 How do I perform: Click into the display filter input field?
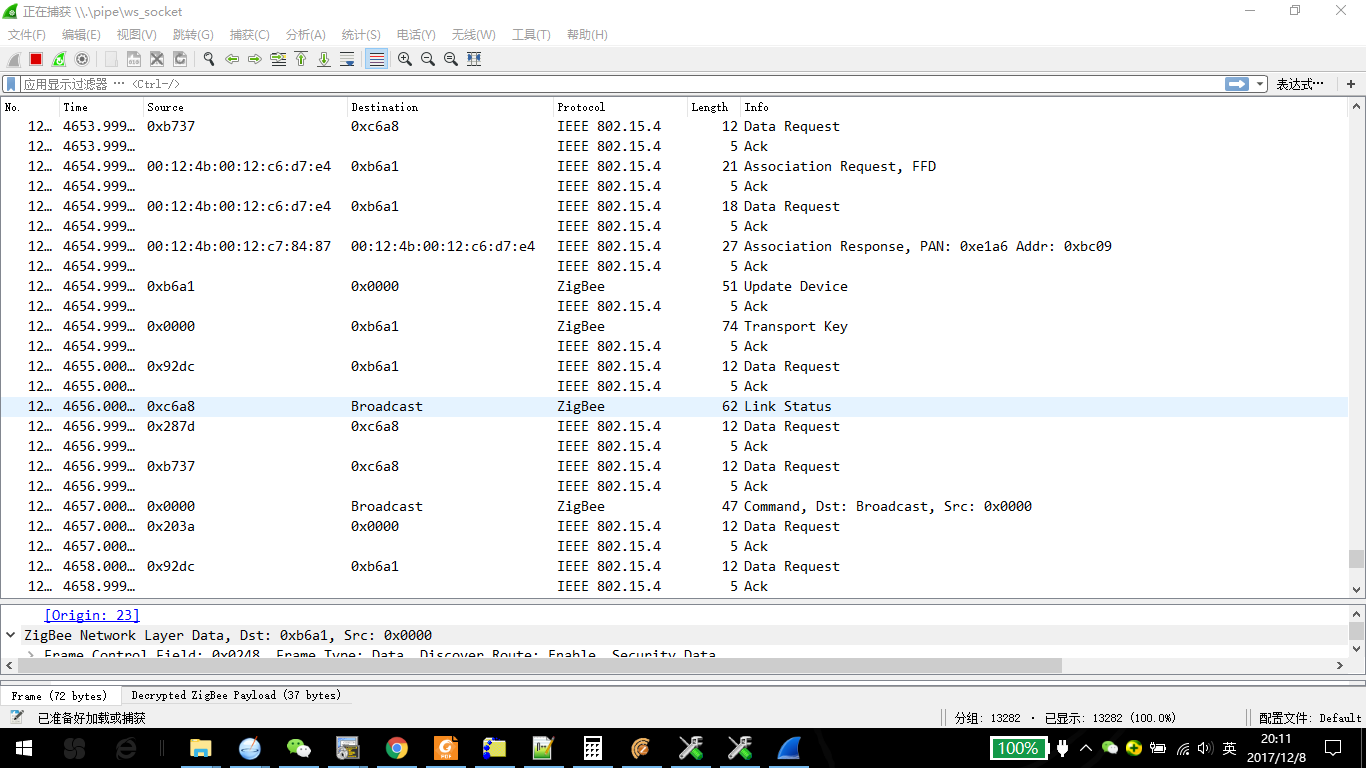click(620, 84)
